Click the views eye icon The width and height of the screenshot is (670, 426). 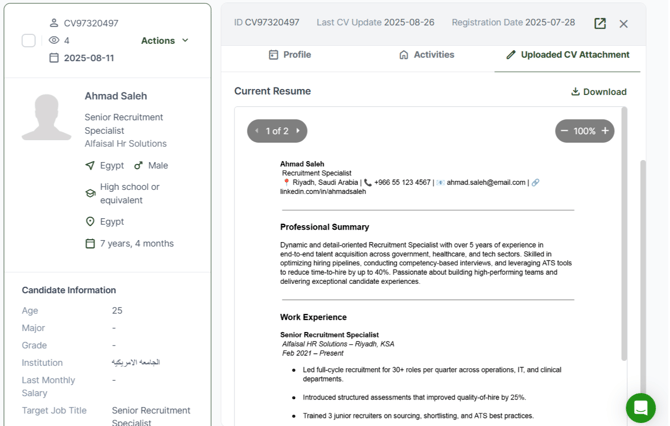54,41
